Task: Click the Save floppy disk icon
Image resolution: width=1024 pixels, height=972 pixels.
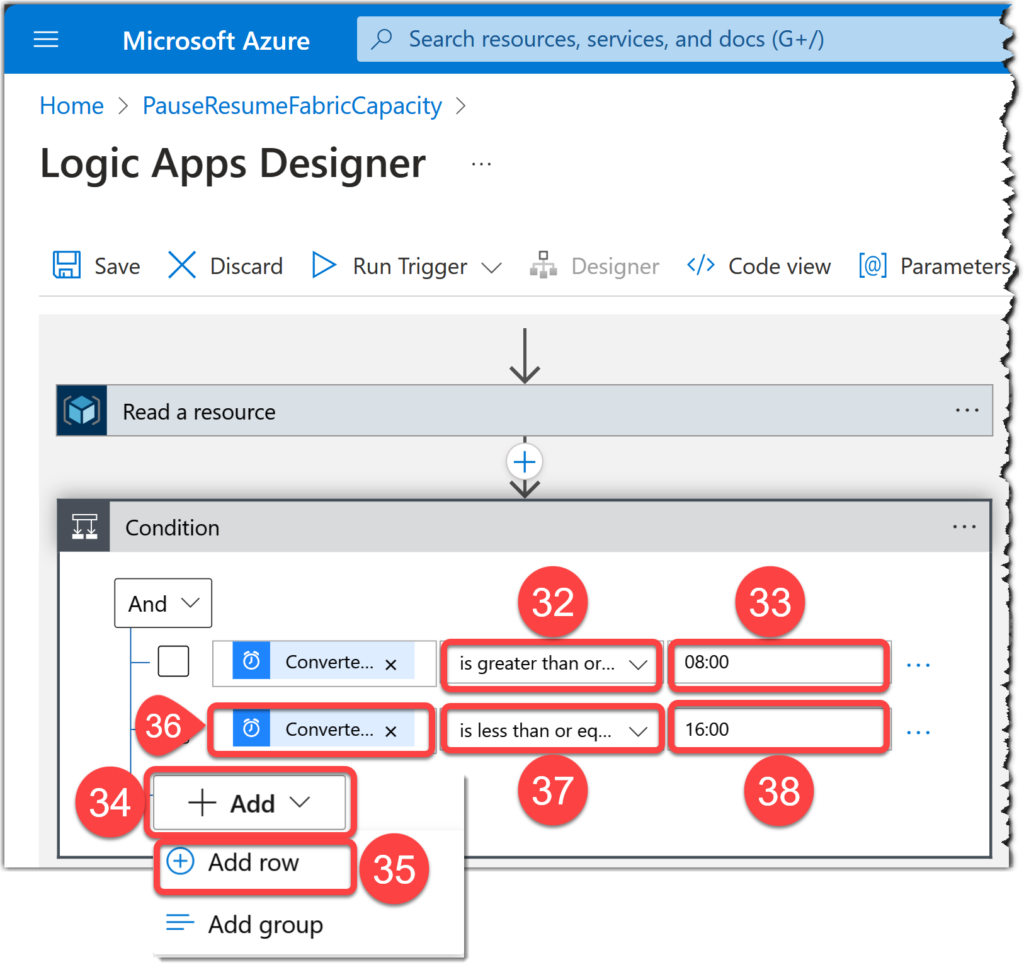Action: click(67, 265)
